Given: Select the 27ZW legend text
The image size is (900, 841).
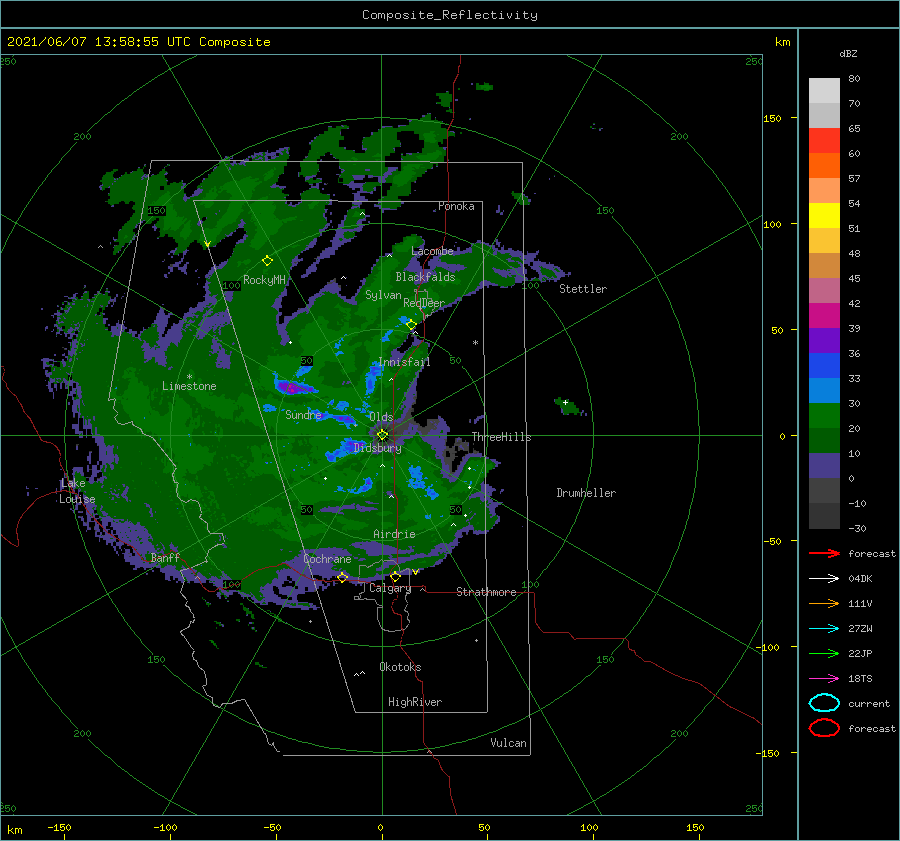Looking at the screenshot, I should [860, 629].
